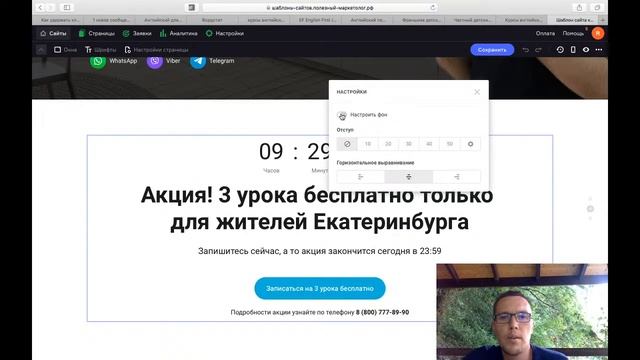Collapse editor toolbar with up-arrow button
The height and width of the screenshot is (360, 640).
41,50
